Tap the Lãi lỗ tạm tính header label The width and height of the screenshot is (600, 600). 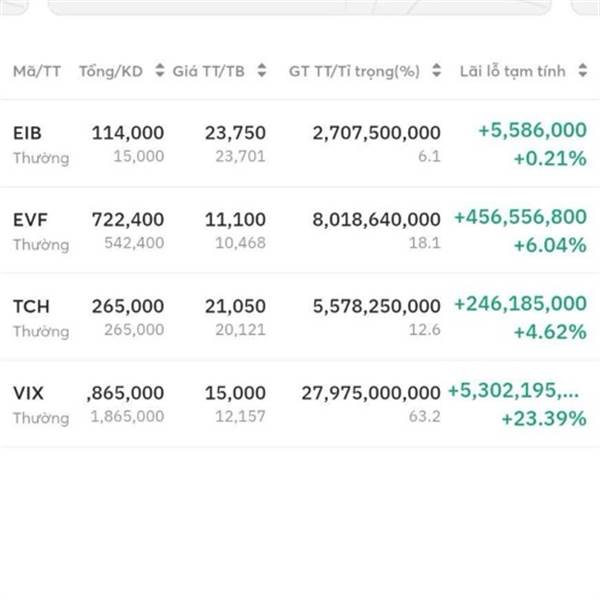click(x=512, y=71)
